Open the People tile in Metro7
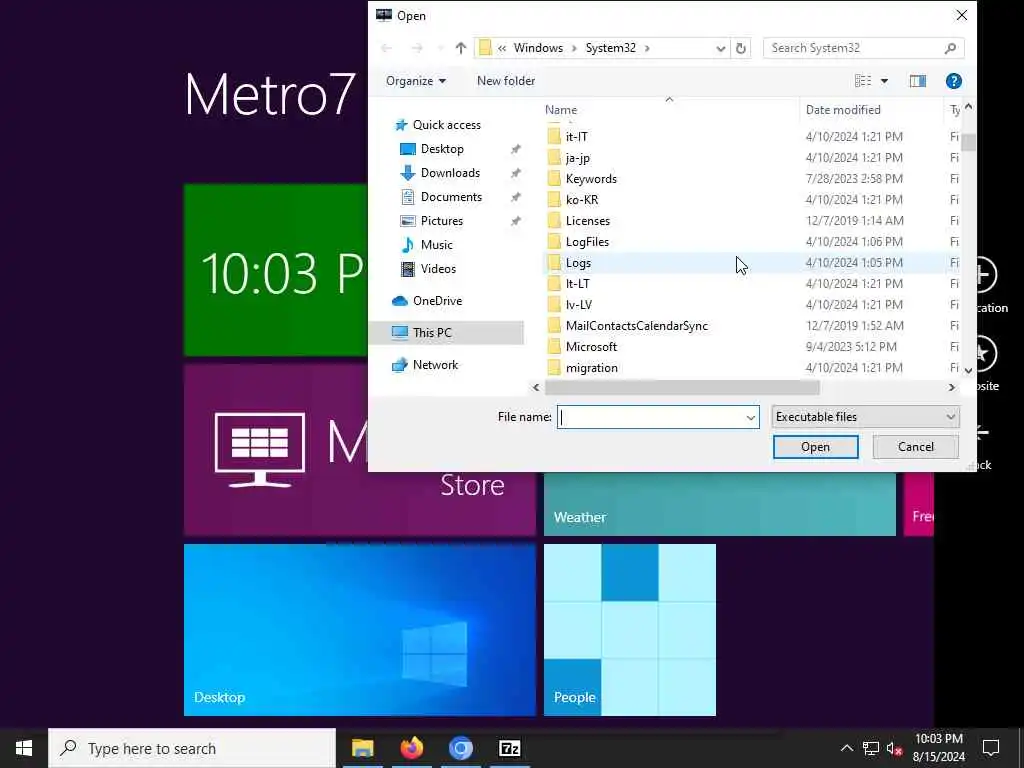The height and width of the screenshot is (768, 1024). (x=630, y=630)
